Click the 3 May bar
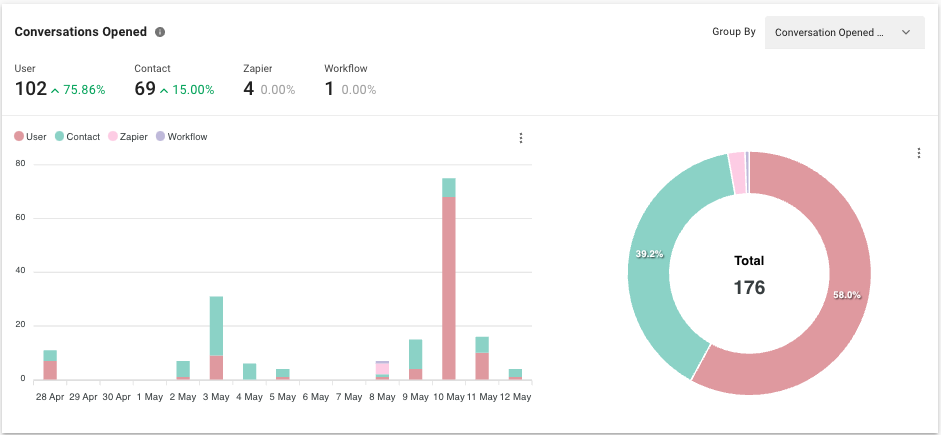941x435 pixels. coord(216,340)
